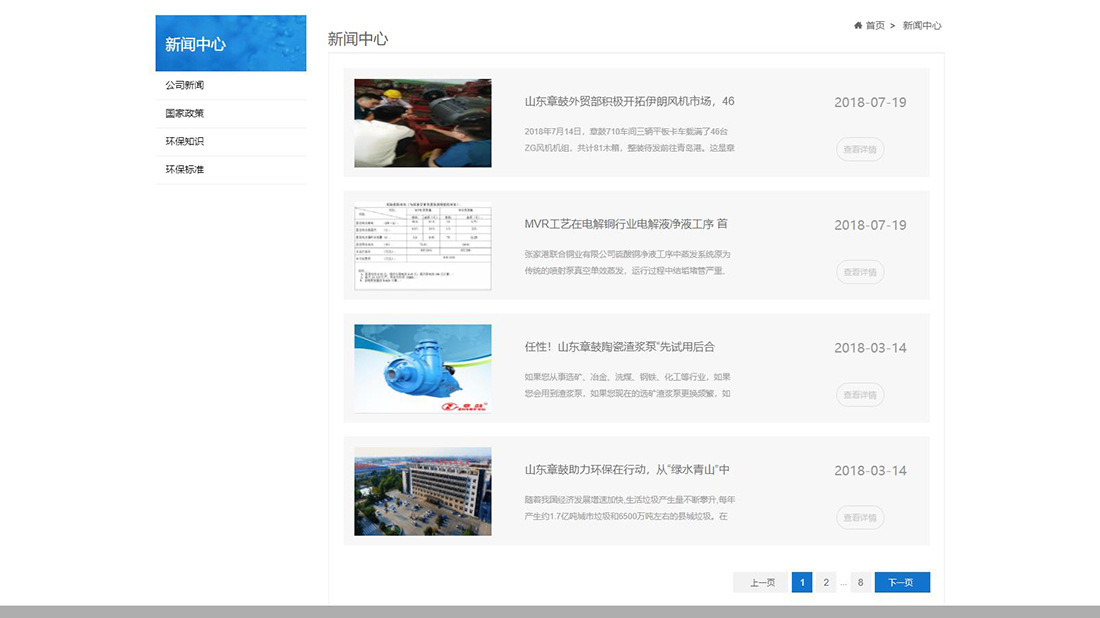
Task: Select page 1 in pagination
Action: tap(802, 582)
